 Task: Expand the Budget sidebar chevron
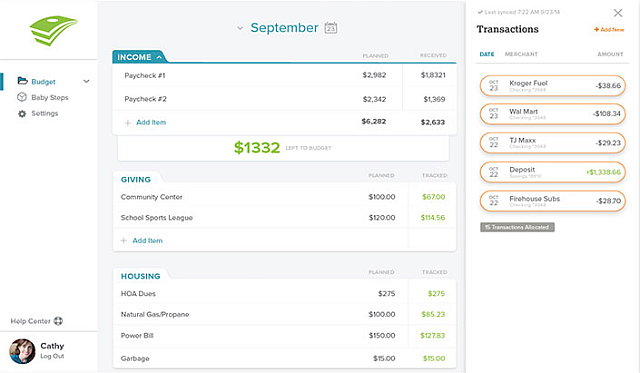pos(87,81)
